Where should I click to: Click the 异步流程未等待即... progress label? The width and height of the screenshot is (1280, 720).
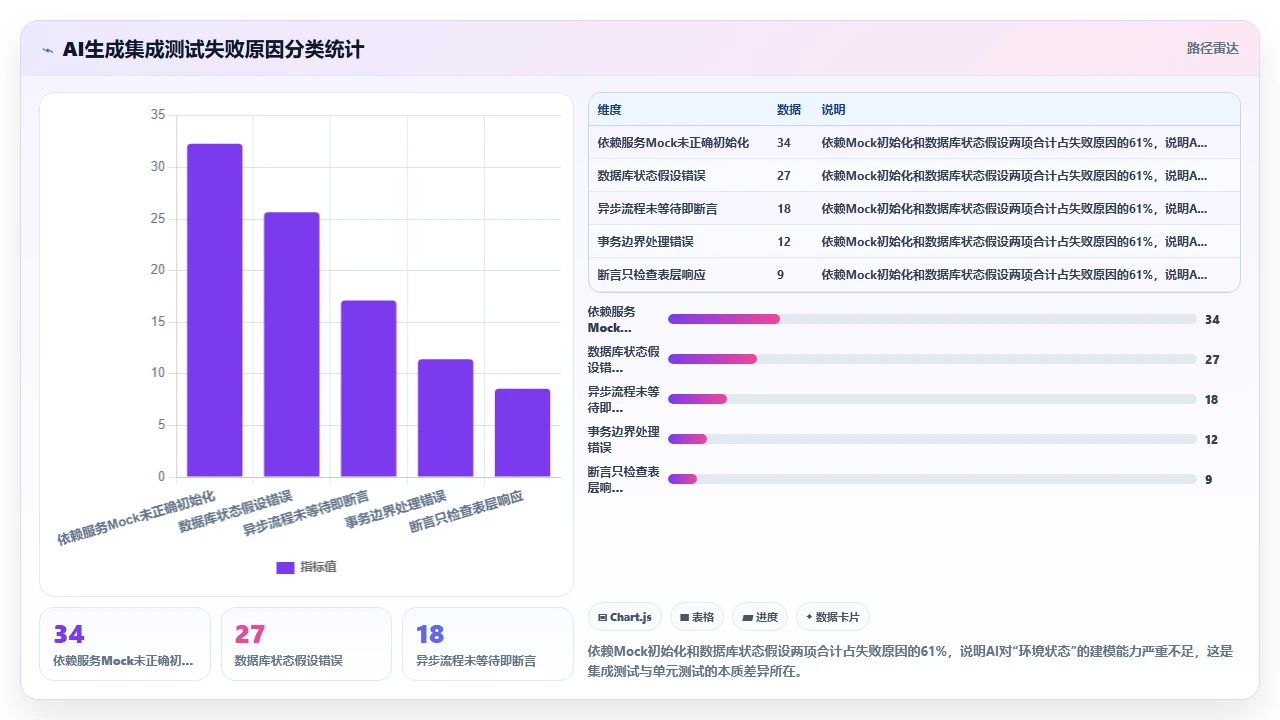click(624, 400)
